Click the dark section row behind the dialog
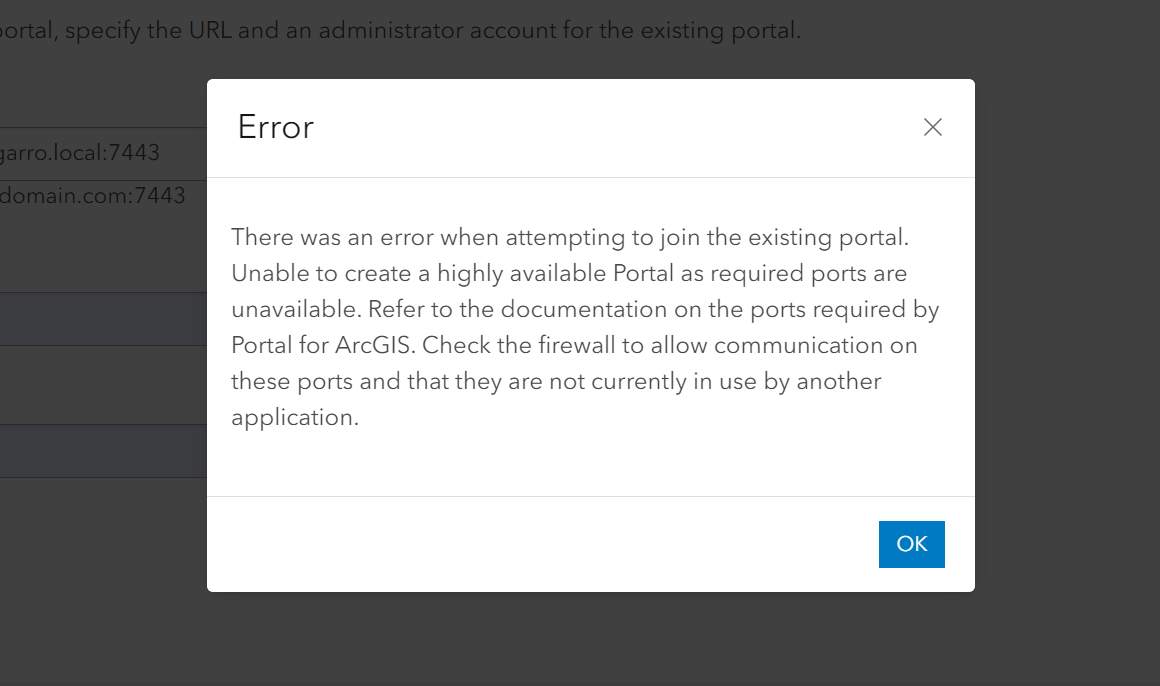 click(100, 319)
